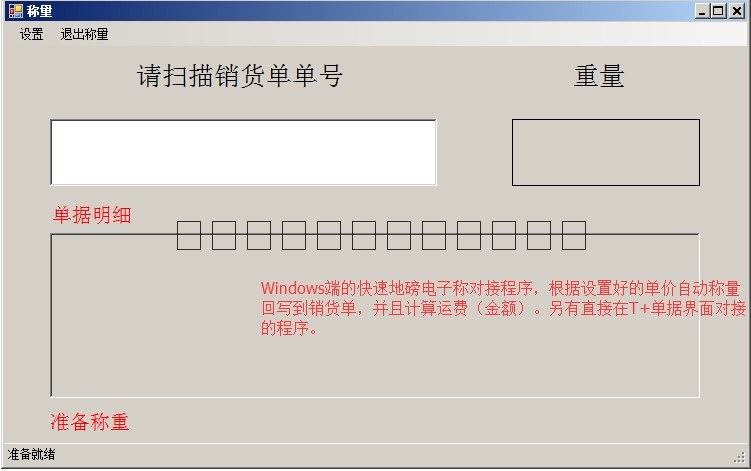Close the 称重 window

(737, 11)
